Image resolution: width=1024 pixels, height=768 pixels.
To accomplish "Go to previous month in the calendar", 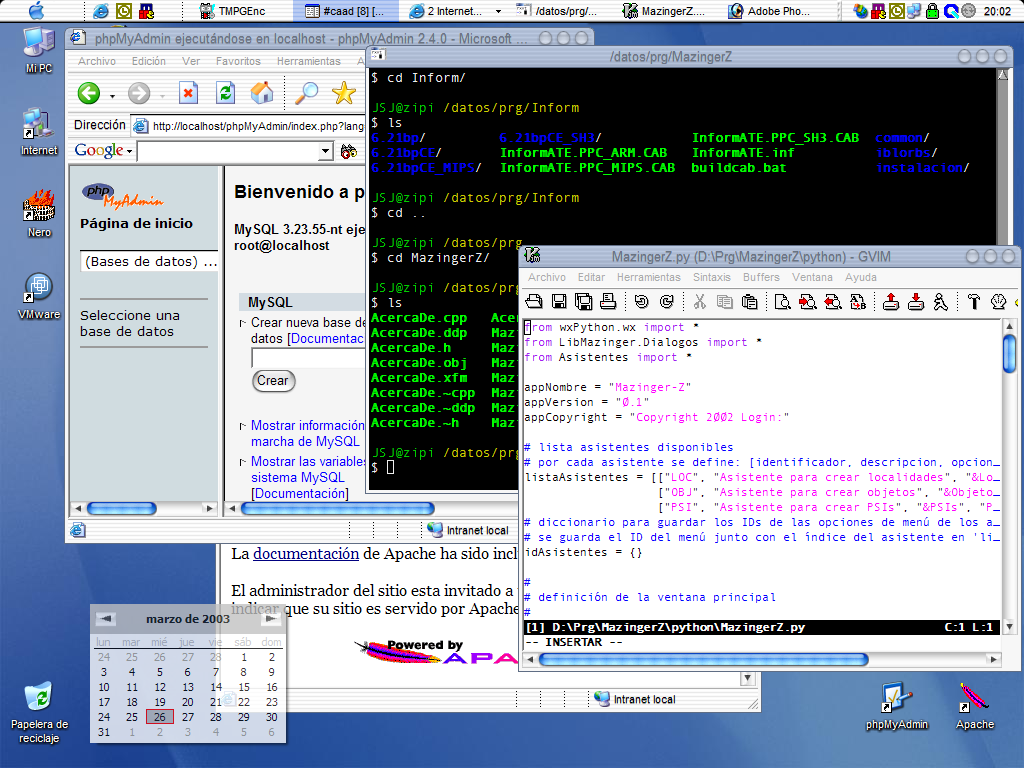I will [106, 618].
